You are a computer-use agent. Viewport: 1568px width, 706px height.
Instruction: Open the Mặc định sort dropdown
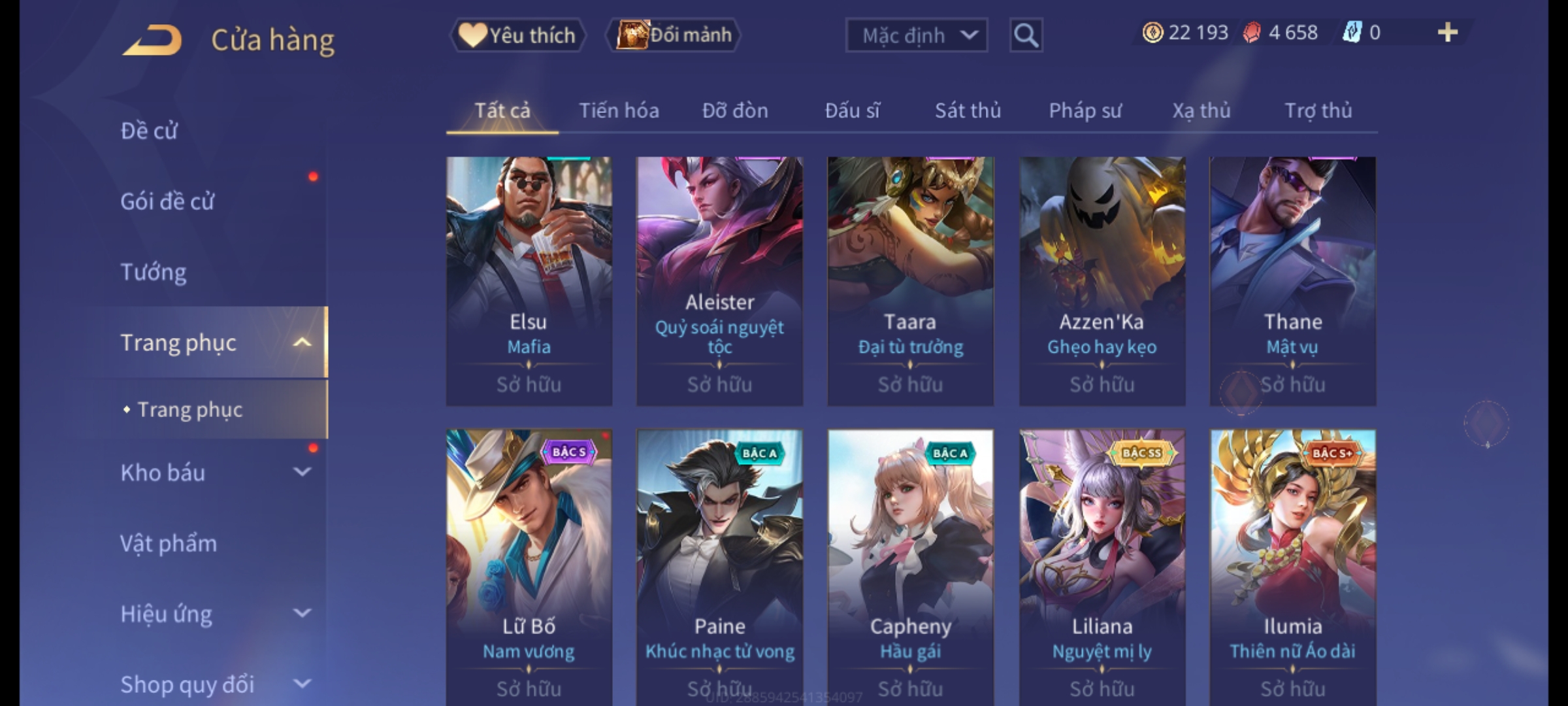point(916,35)
